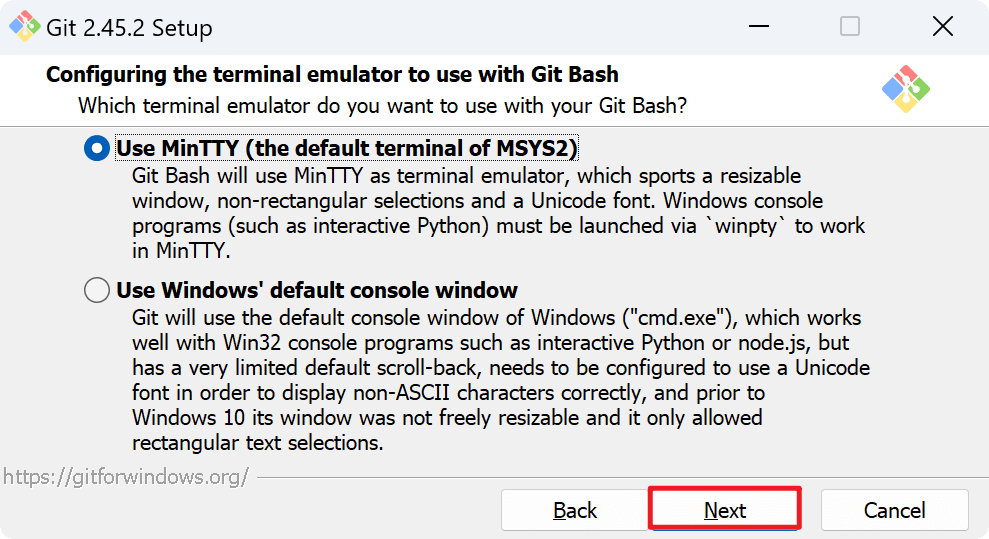Click the greyed-out maximize button

click(x=850, y=27)
